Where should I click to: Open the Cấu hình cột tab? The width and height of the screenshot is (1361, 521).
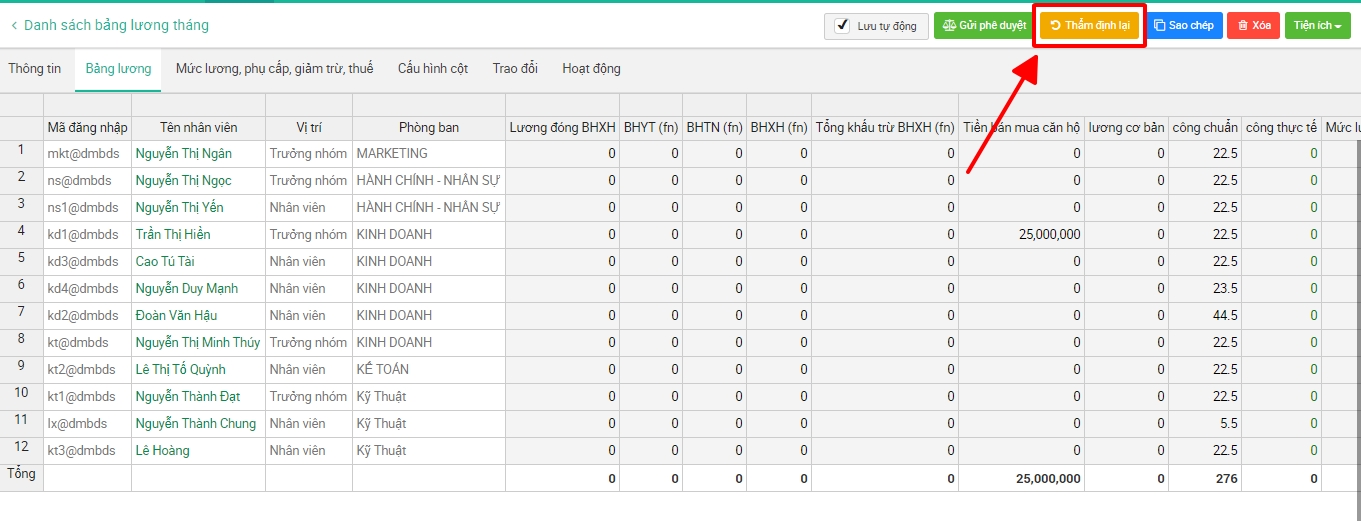(432, 69)
